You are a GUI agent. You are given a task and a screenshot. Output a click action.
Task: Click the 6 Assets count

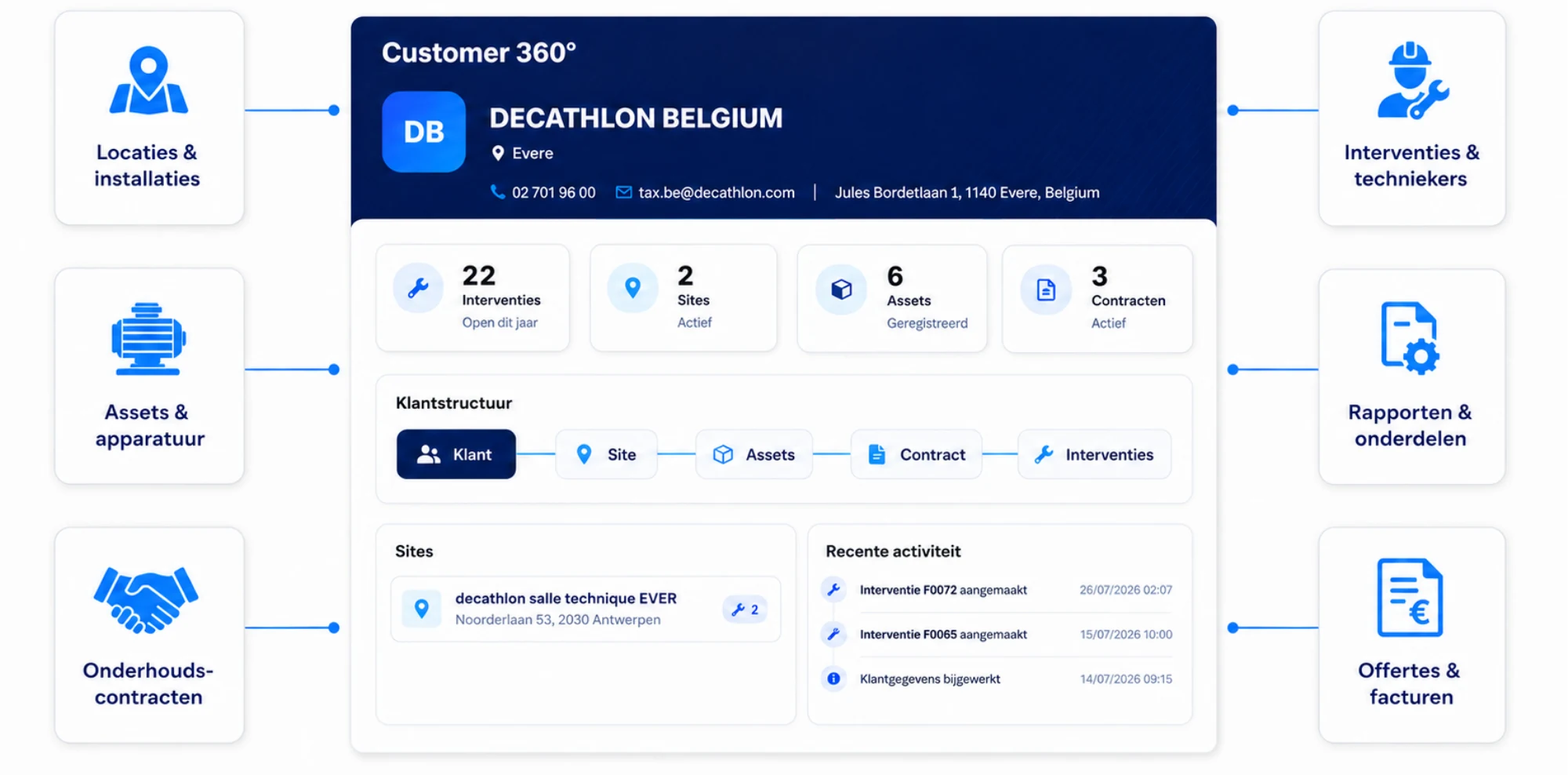(895, 276)
